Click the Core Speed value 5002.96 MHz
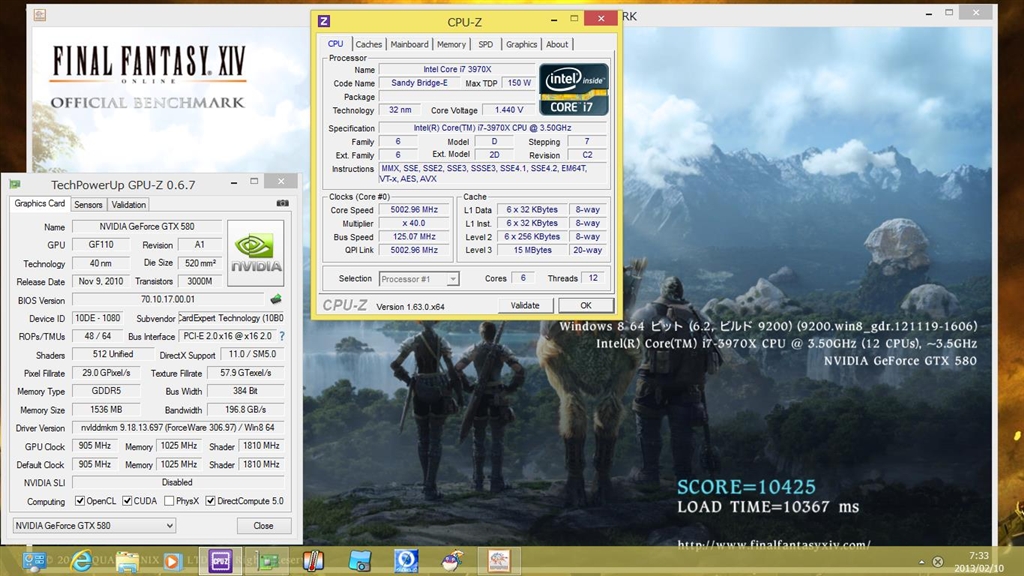Screen dimensions: 1024x576 (414, 210)
